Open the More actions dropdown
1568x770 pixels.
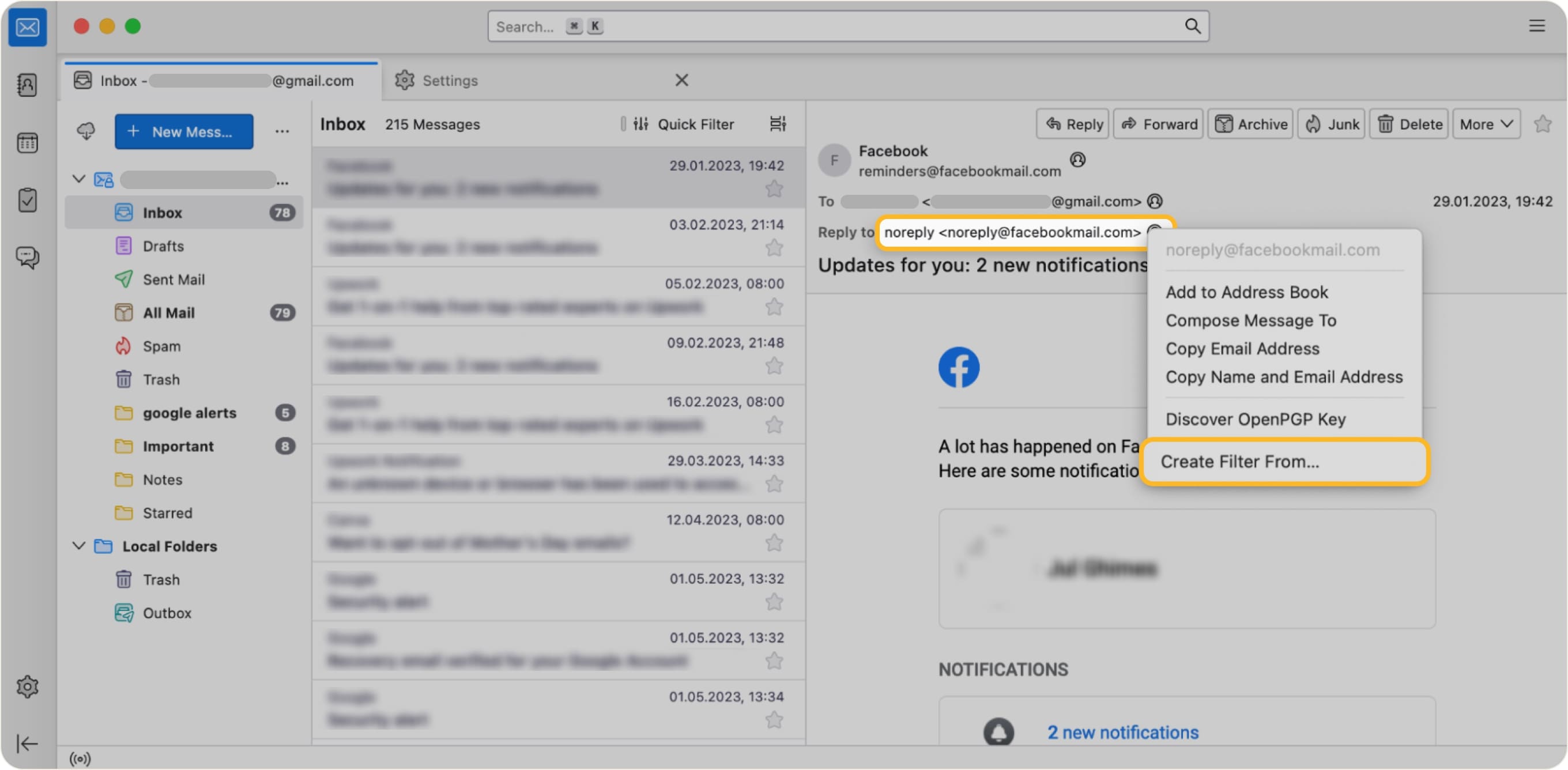[1486, 123]
